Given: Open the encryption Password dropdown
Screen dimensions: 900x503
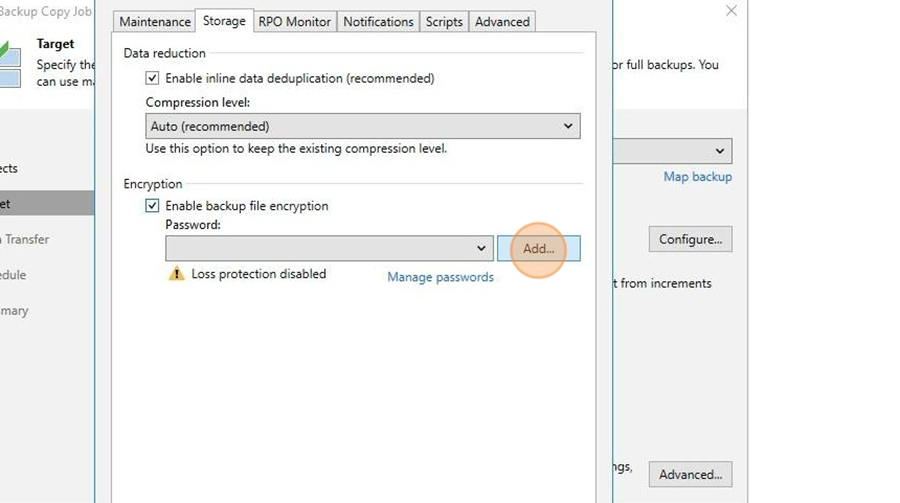Looking at the screenshot, I should (329, 248).
